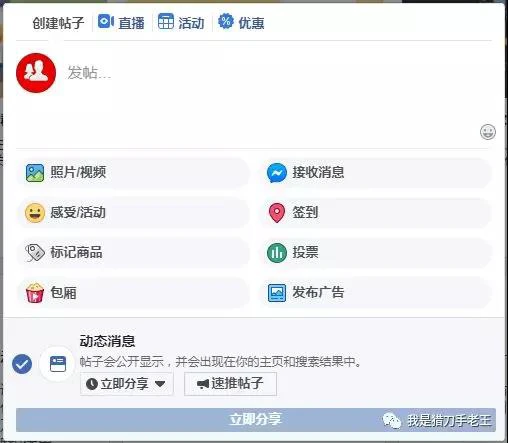Click the 帖子会公开显示 description text
This screenshot has width=508, height=443.
(x=220, y=361)
